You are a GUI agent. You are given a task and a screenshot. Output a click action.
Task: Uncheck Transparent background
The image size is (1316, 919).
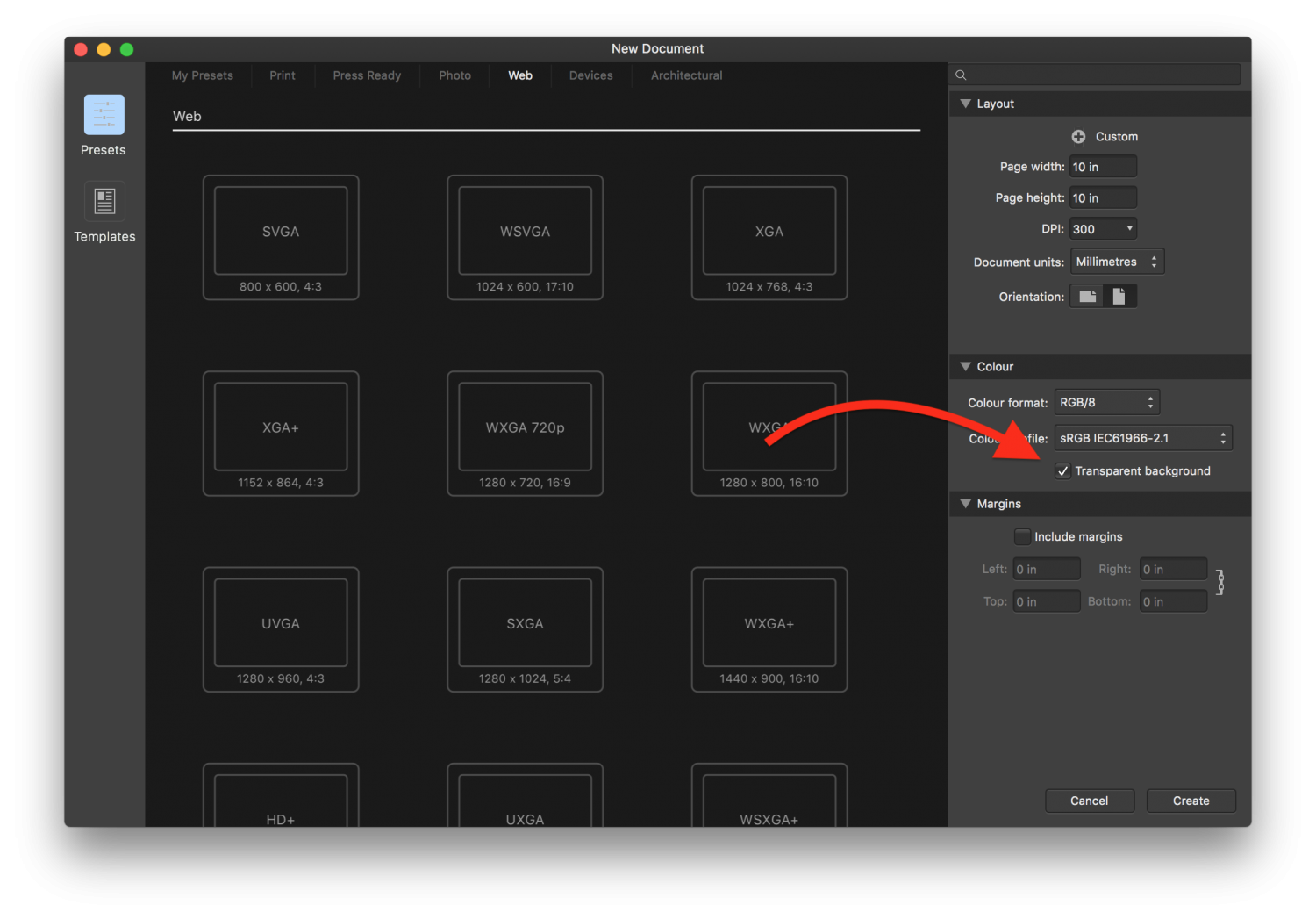coord(1062,470)
